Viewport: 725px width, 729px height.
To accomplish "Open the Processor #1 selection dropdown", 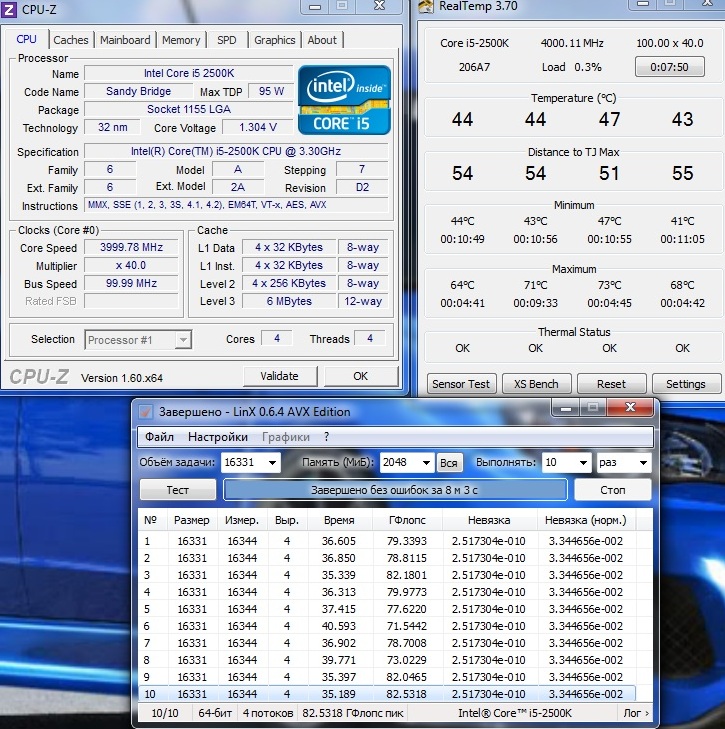I will [138, 340].
